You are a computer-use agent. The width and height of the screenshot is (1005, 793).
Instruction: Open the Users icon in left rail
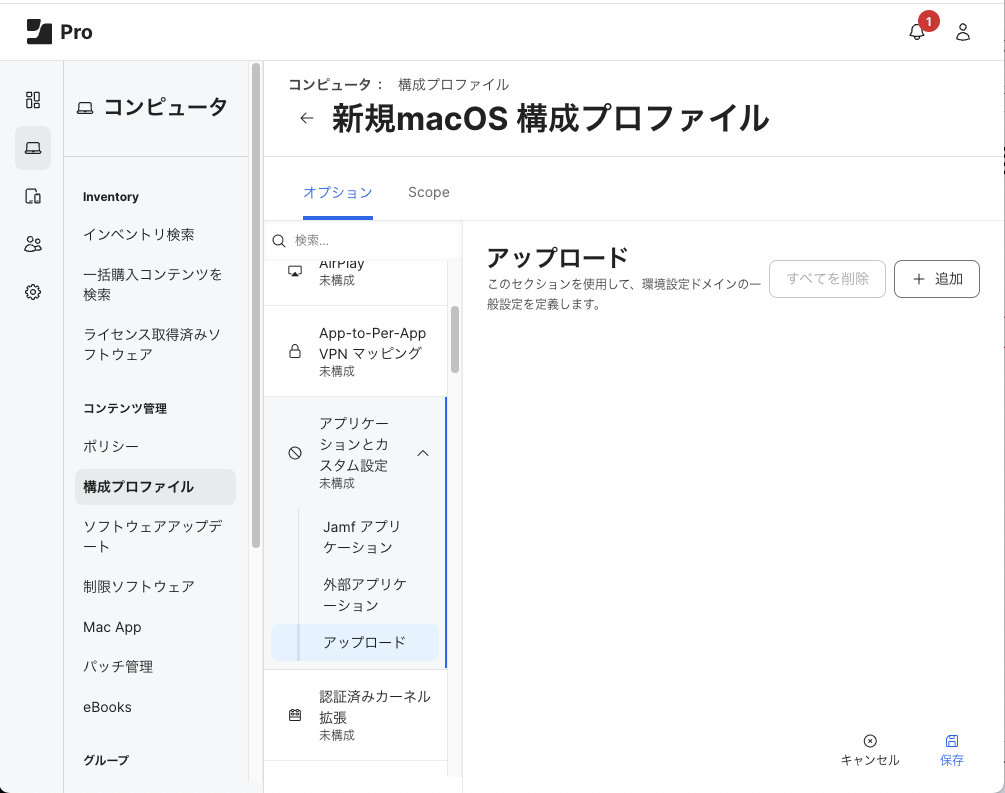point(33,244)
